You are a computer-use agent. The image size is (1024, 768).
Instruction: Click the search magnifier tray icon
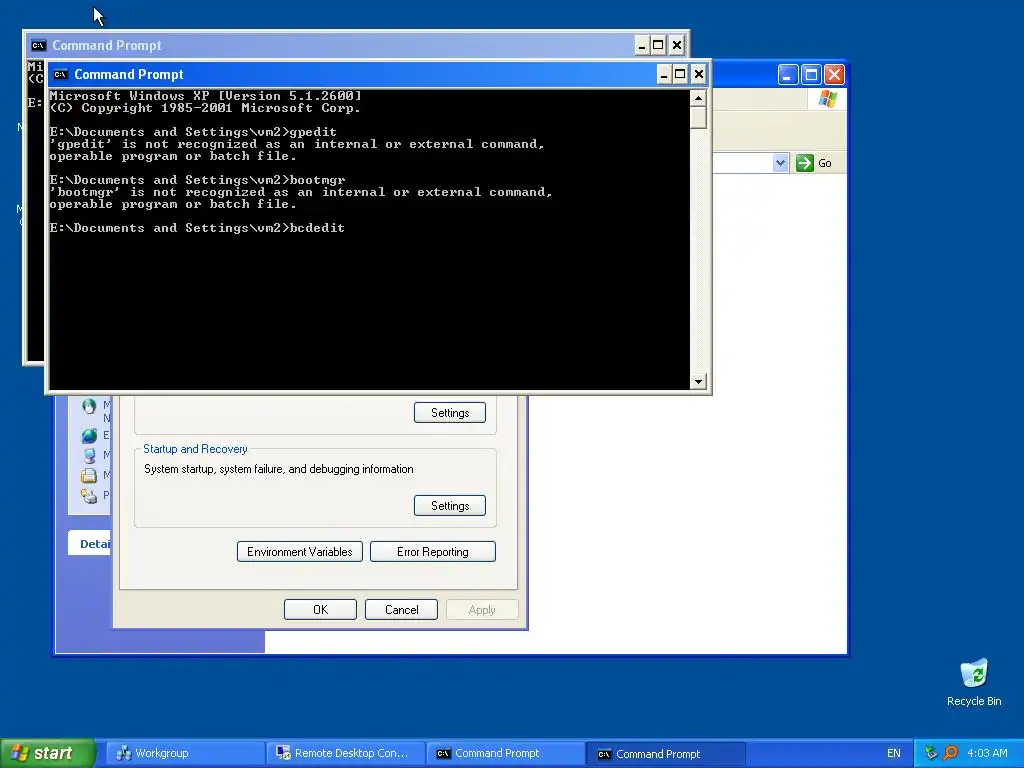950,753
